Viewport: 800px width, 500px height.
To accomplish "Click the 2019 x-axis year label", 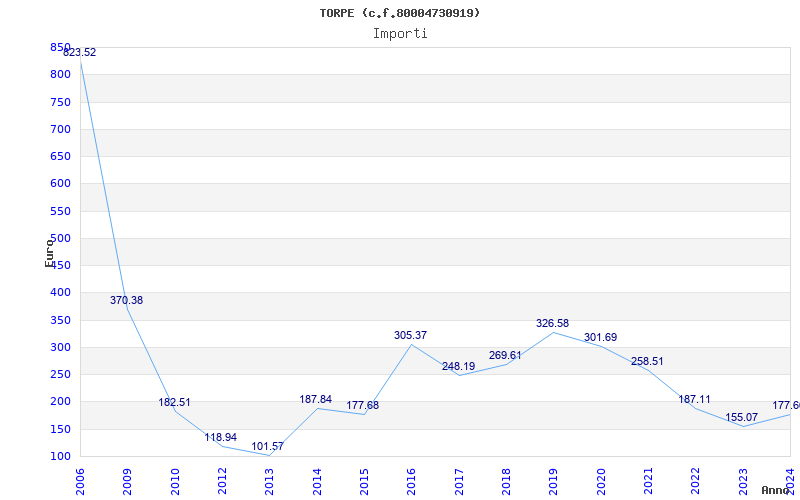I will 554,482.
